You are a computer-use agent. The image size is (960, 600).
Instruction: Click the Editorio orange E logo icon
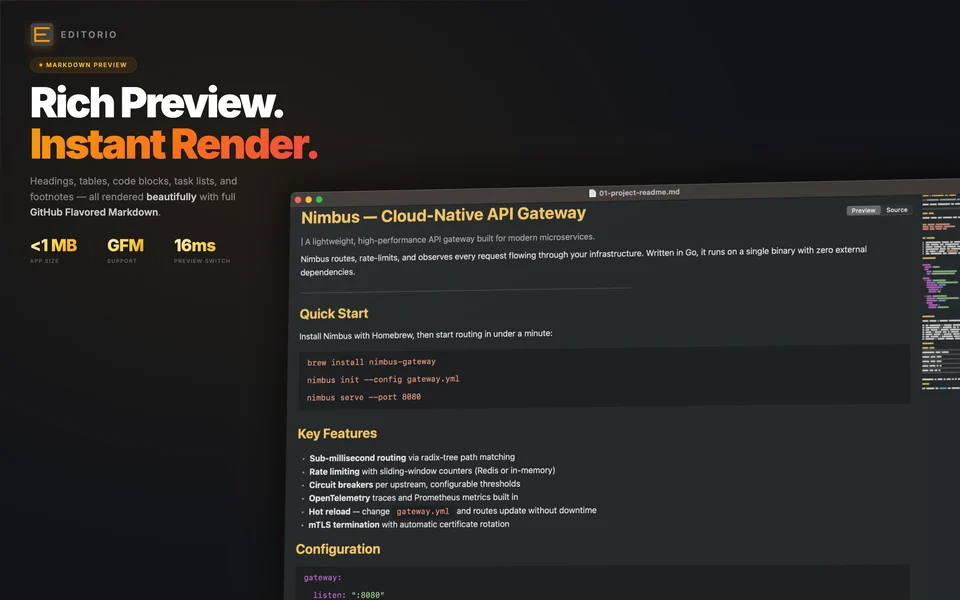point(42,34)
